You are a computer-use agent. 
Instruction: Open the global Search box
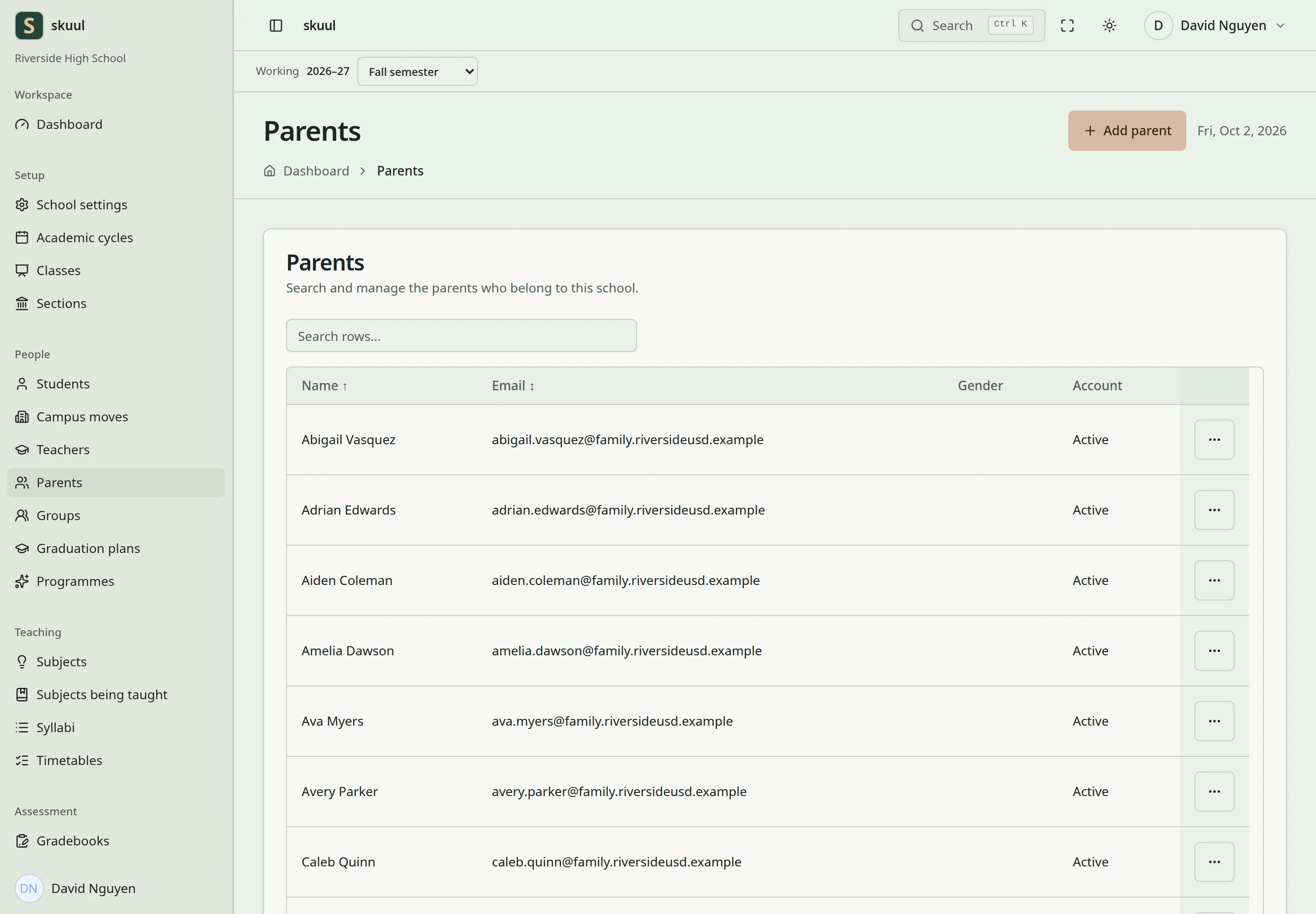click(x=971, y=26)
